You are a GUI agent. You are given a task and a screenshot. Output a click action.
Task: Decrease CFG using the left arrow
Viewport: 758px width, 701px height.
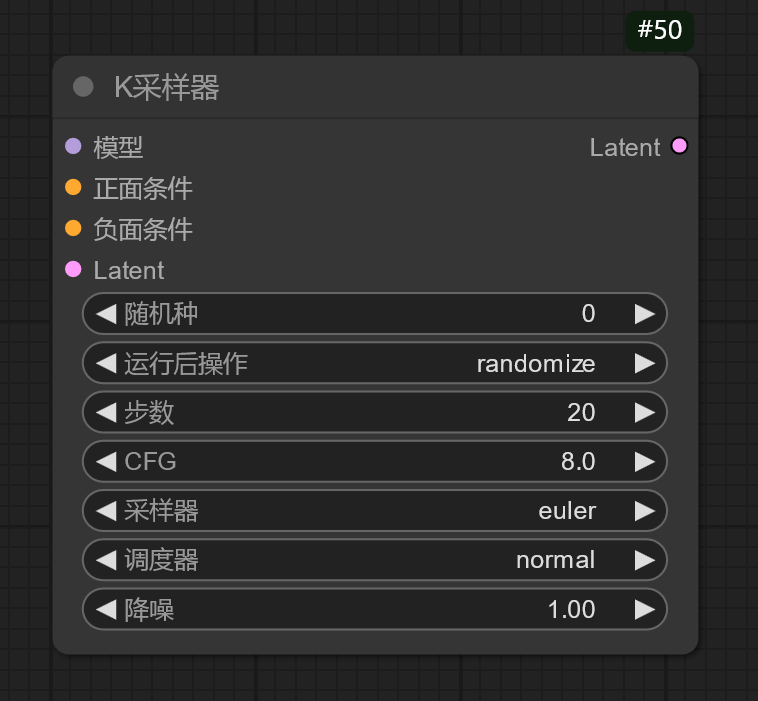pos(106,461)
